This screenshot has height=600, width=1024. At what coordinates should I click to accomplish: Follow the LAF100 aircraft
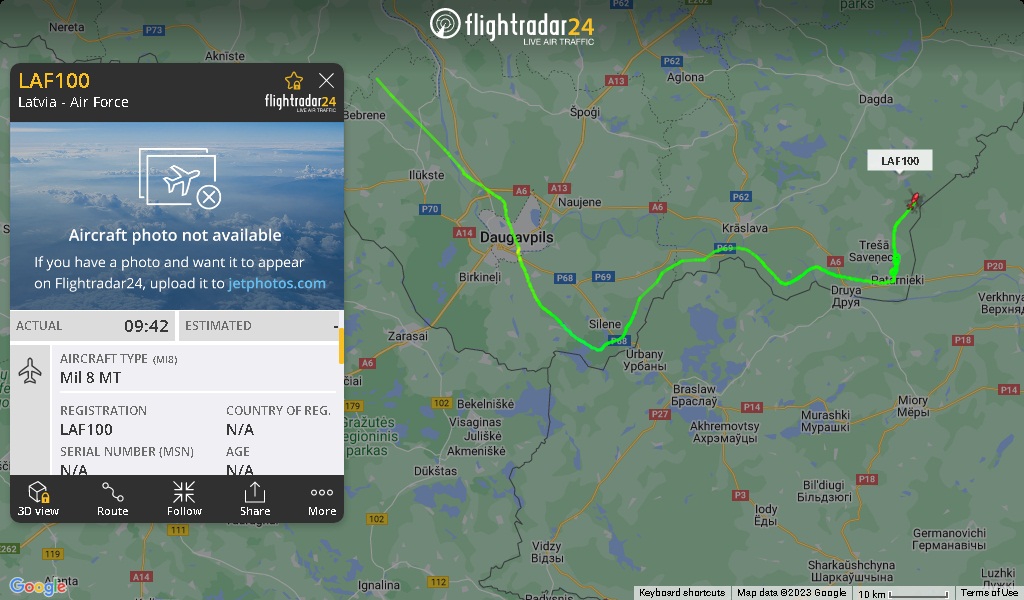click(184, 499)
